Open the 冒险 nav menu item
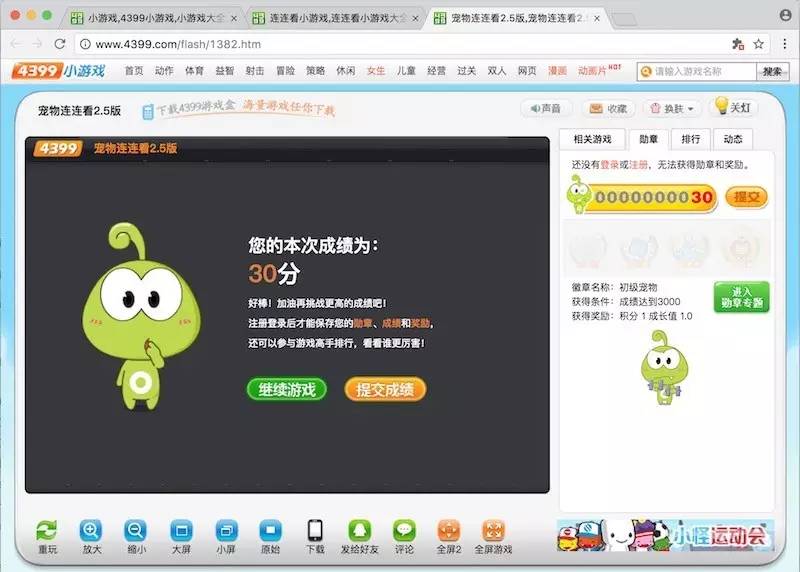This screenshot has height=572, width=800. pos(285,71)
